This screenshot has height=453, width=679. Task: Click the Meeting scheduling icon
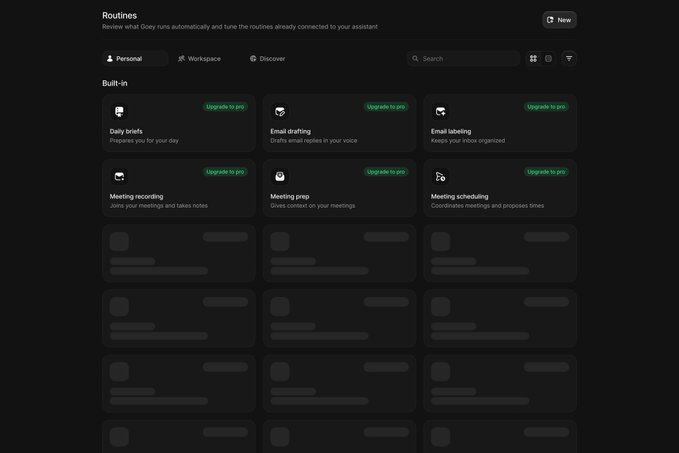(440, 177)
